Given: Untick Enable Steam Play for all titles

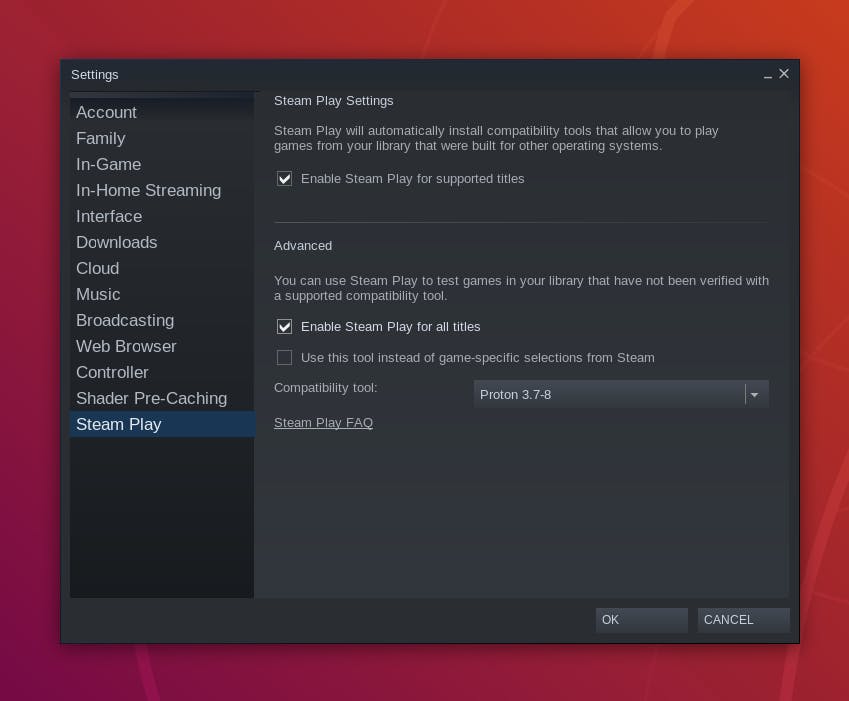Looking at the screenshot, I should pyautogui.click(x=284, y=326).
